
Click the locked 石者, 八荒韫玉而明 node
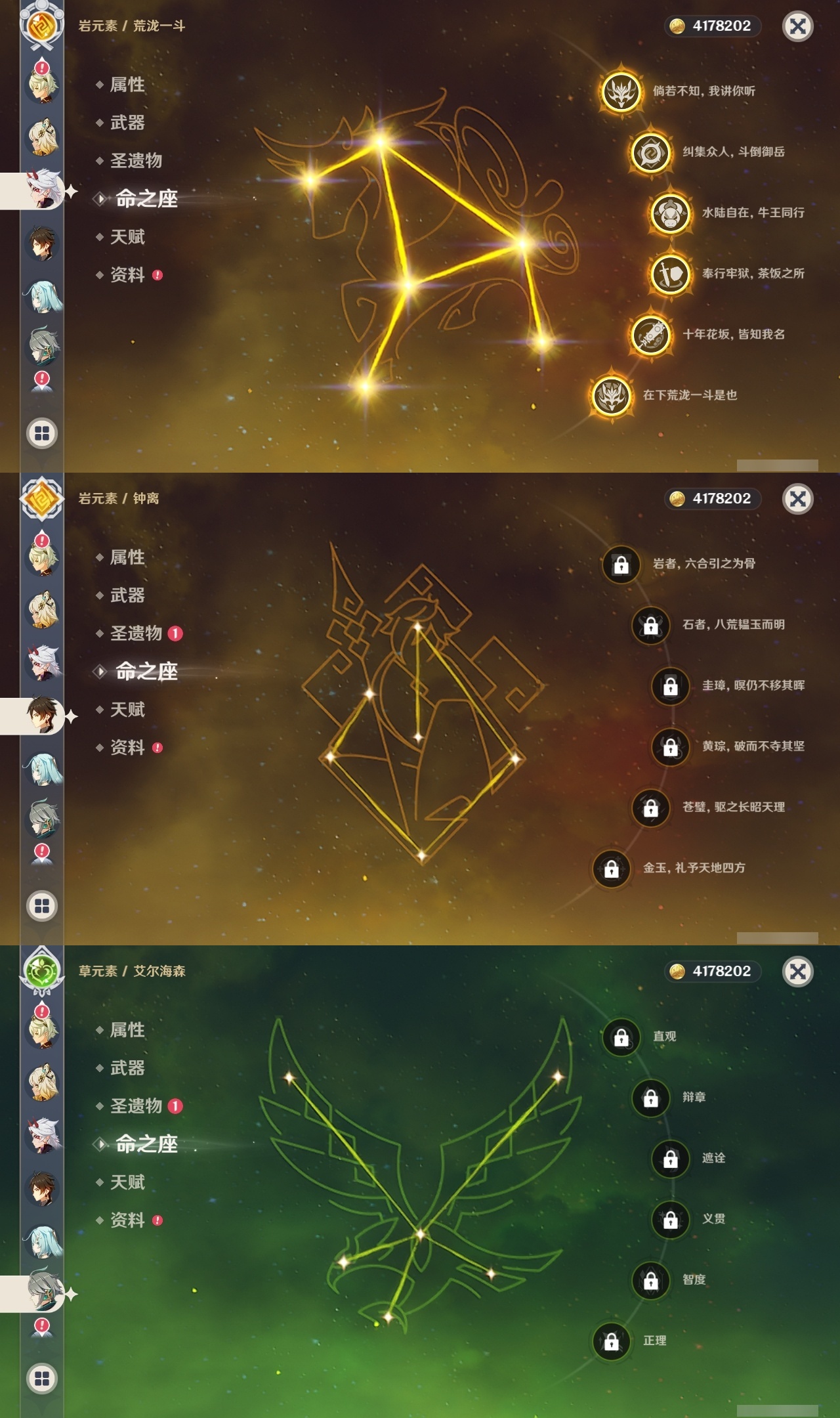pyautogui.click(x=650, y=625)
